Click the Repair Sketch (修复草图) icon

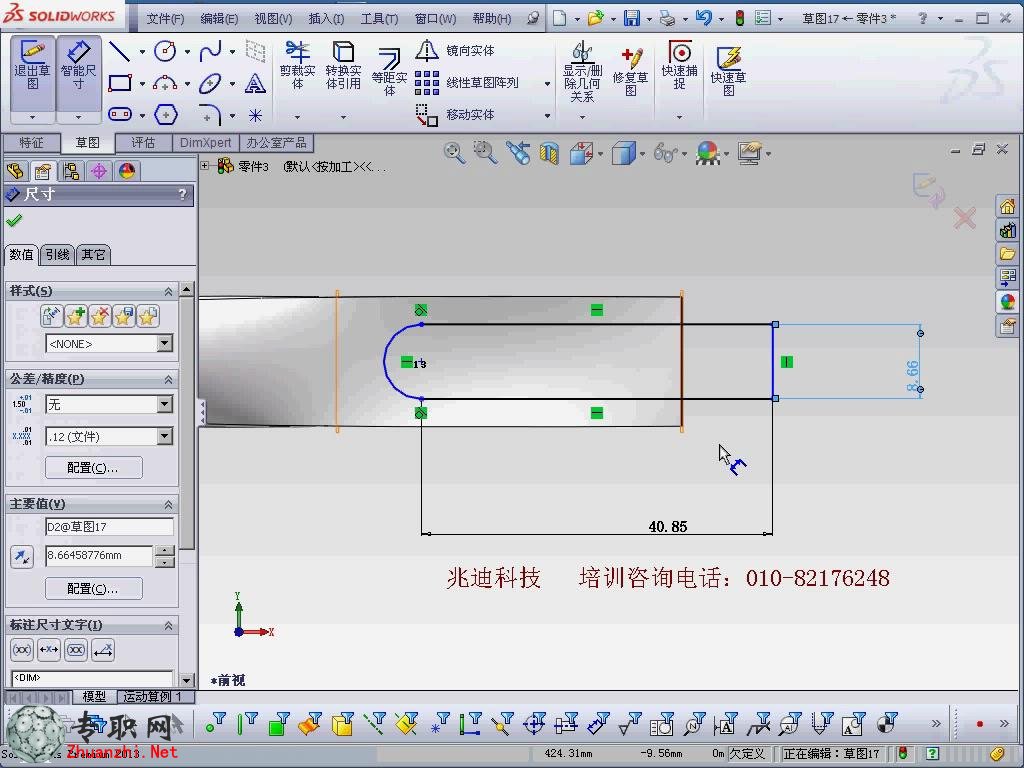pos(630,72)
